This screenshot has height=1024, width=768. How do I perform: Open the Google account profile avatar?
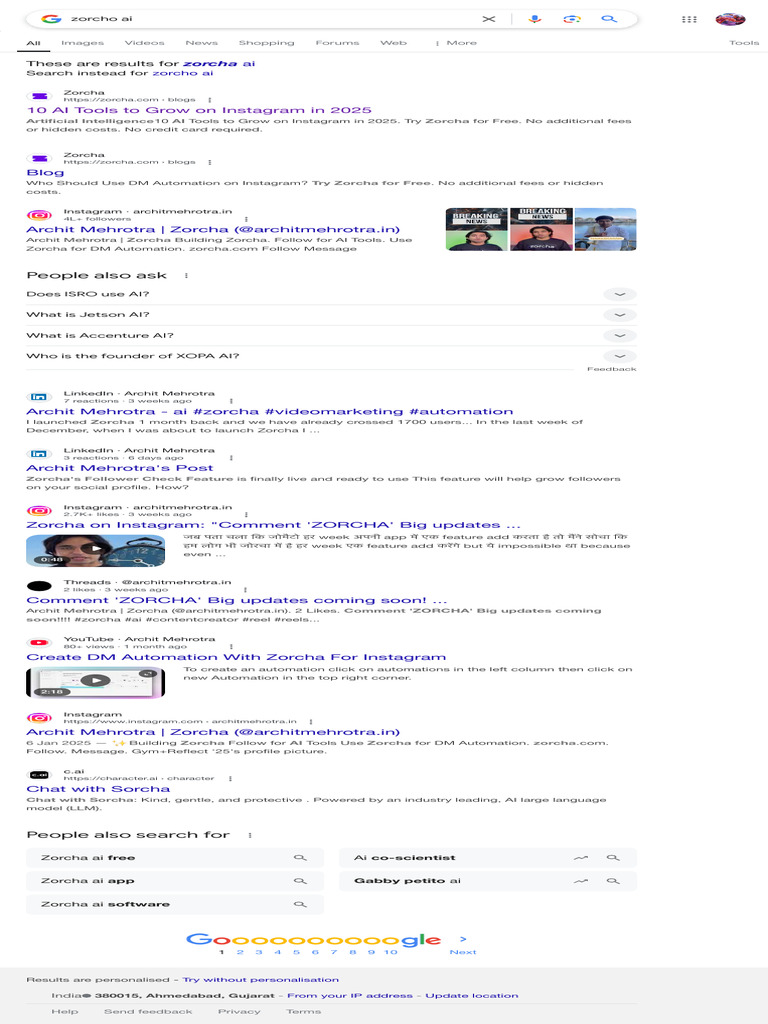click(x=730, y=19)
